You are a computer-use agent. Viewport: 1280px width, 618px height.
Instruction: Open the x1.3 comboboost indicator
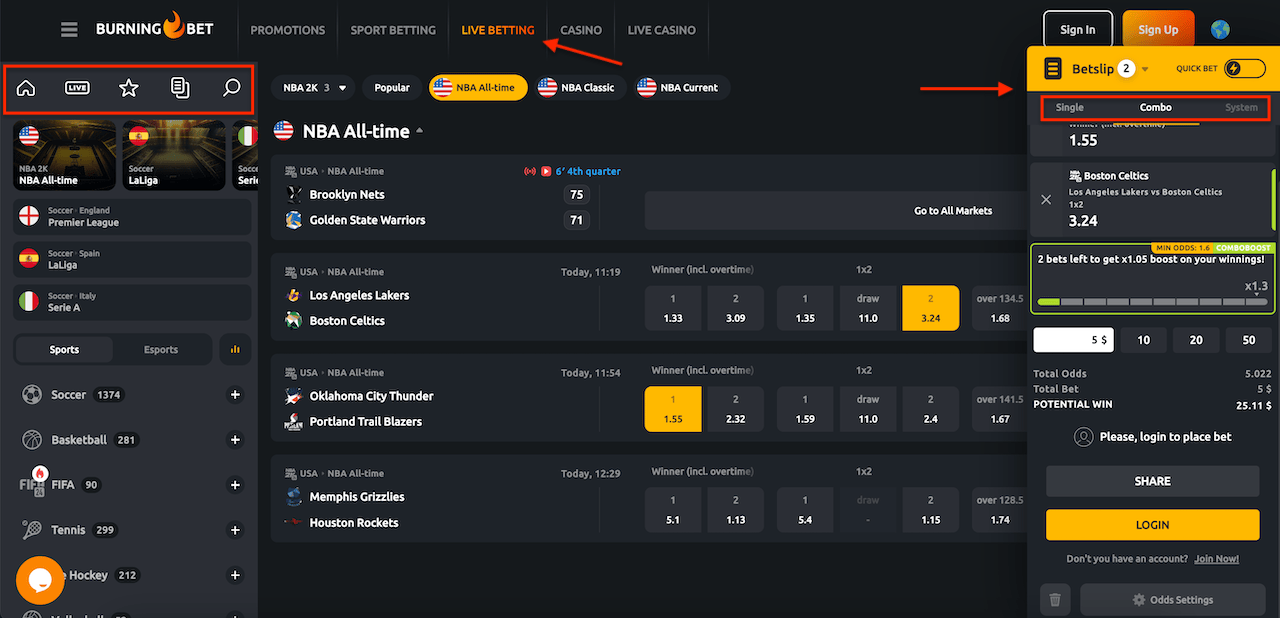1255,287
